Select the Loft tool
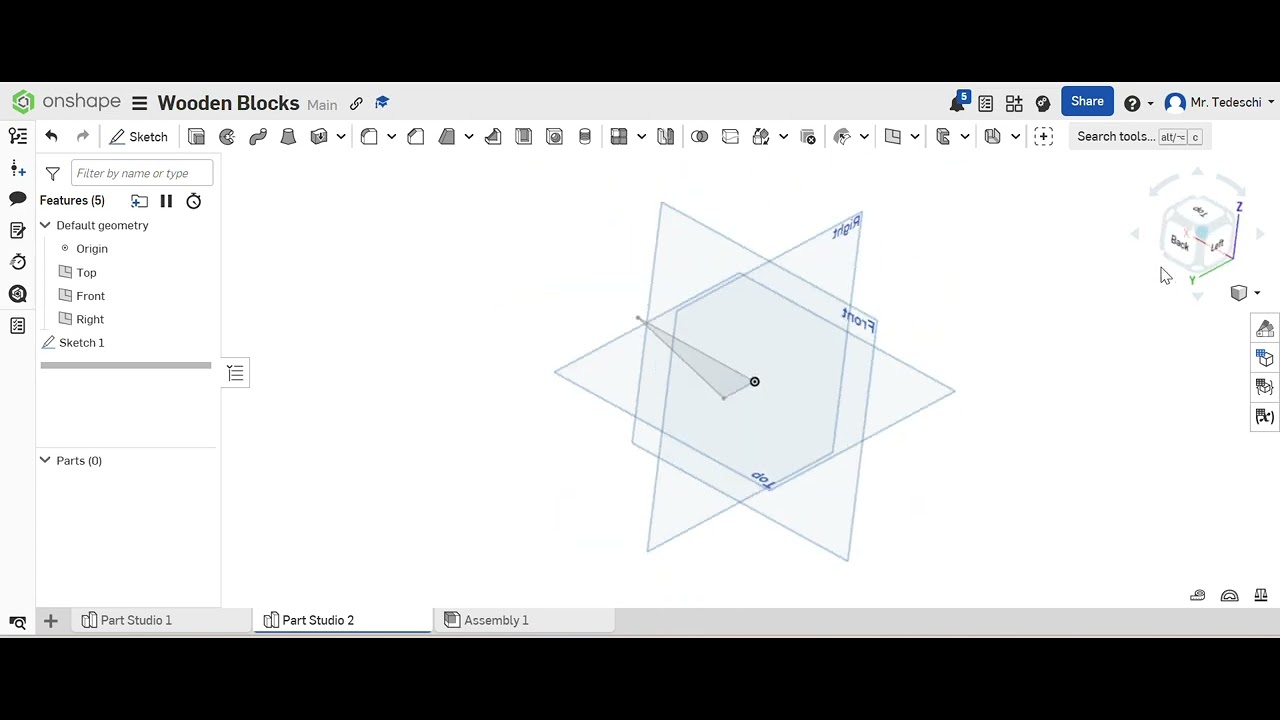The width and height of the screenshot is (1280, 720). (288, 137)
